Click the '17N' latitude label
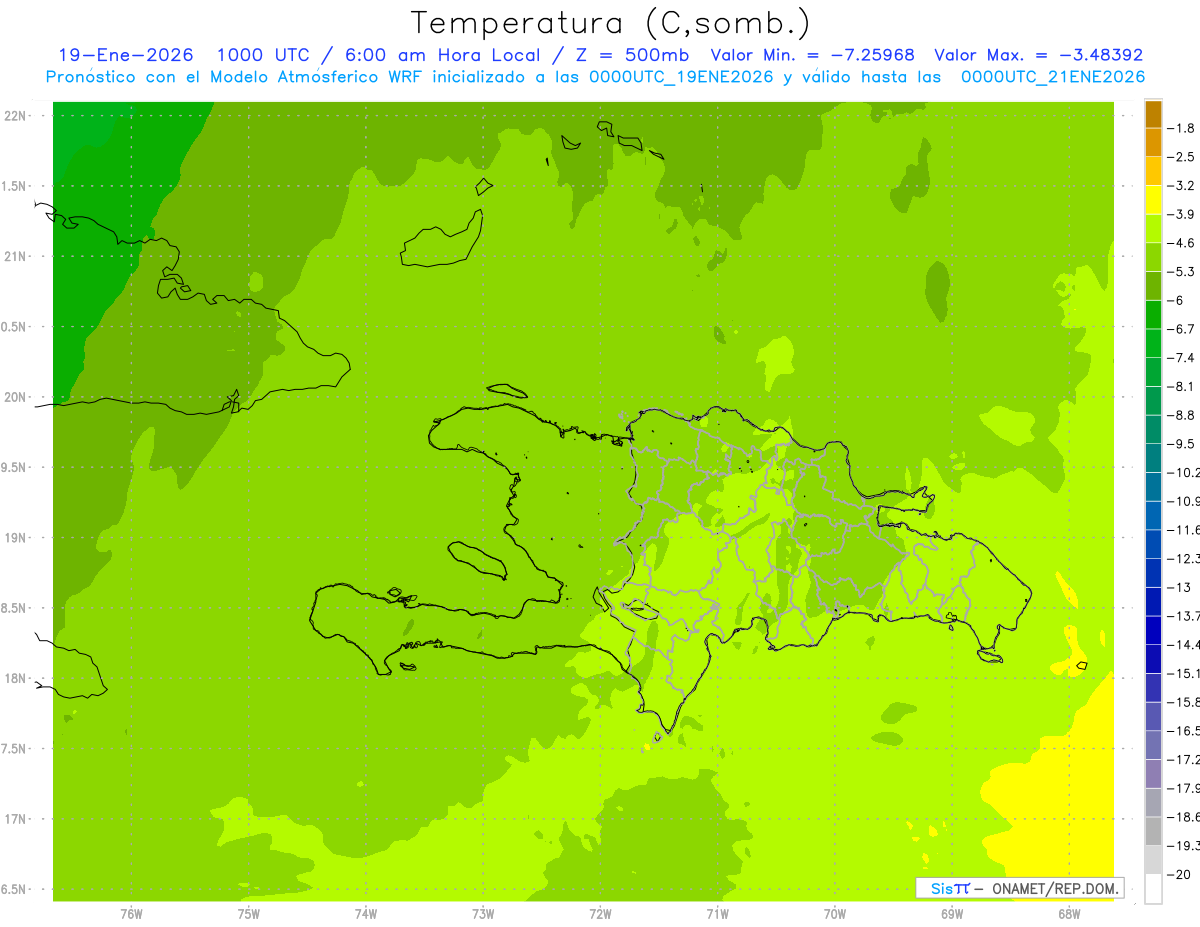This screenshot has width=1200, height=927. click(17, 819)
